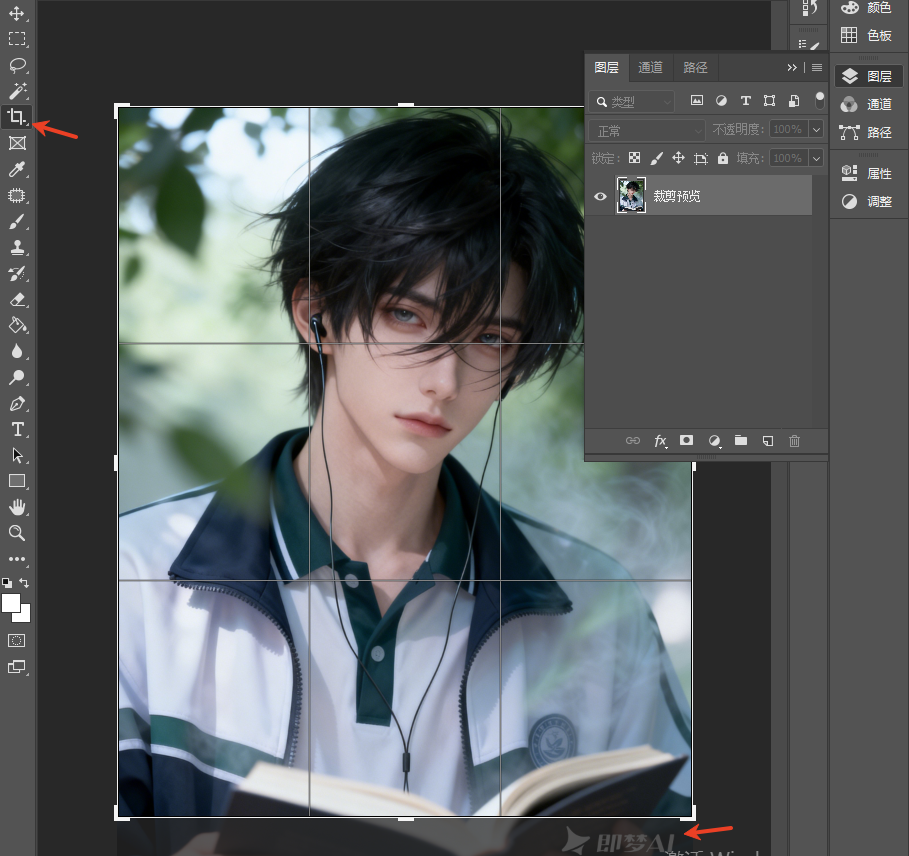Choose the Magic Wand tool
Screen dimensions: 909x856
click(17, 91)
